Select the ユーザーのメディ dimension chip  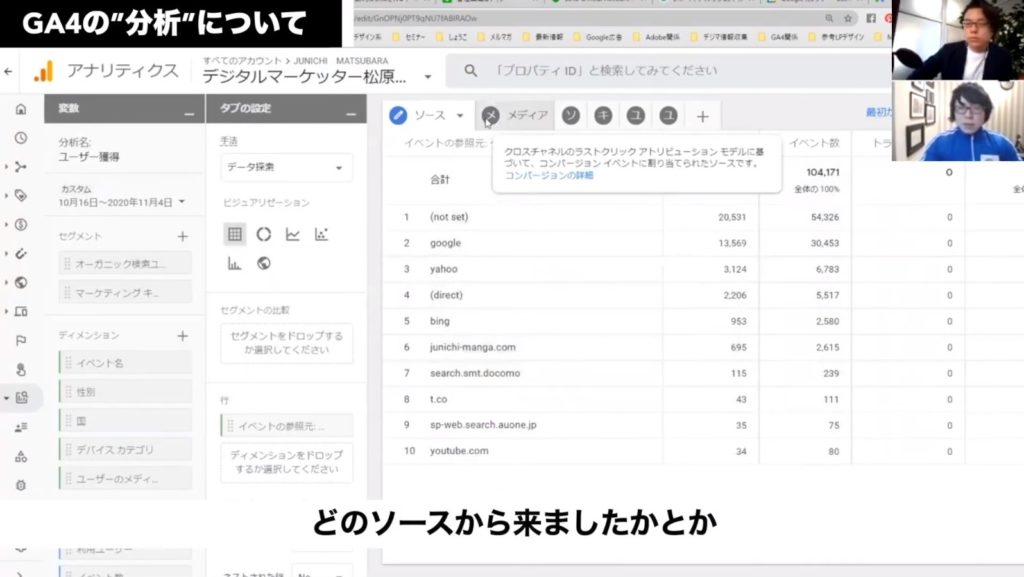125,479
